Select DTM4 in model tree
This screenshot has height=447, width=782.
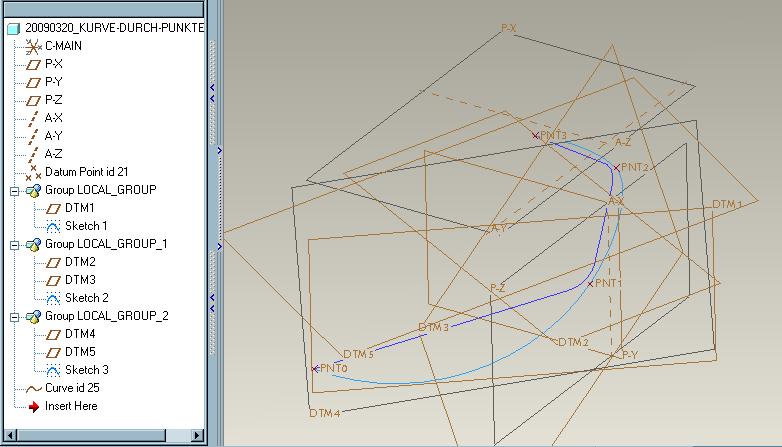click(x=80, y=333)
